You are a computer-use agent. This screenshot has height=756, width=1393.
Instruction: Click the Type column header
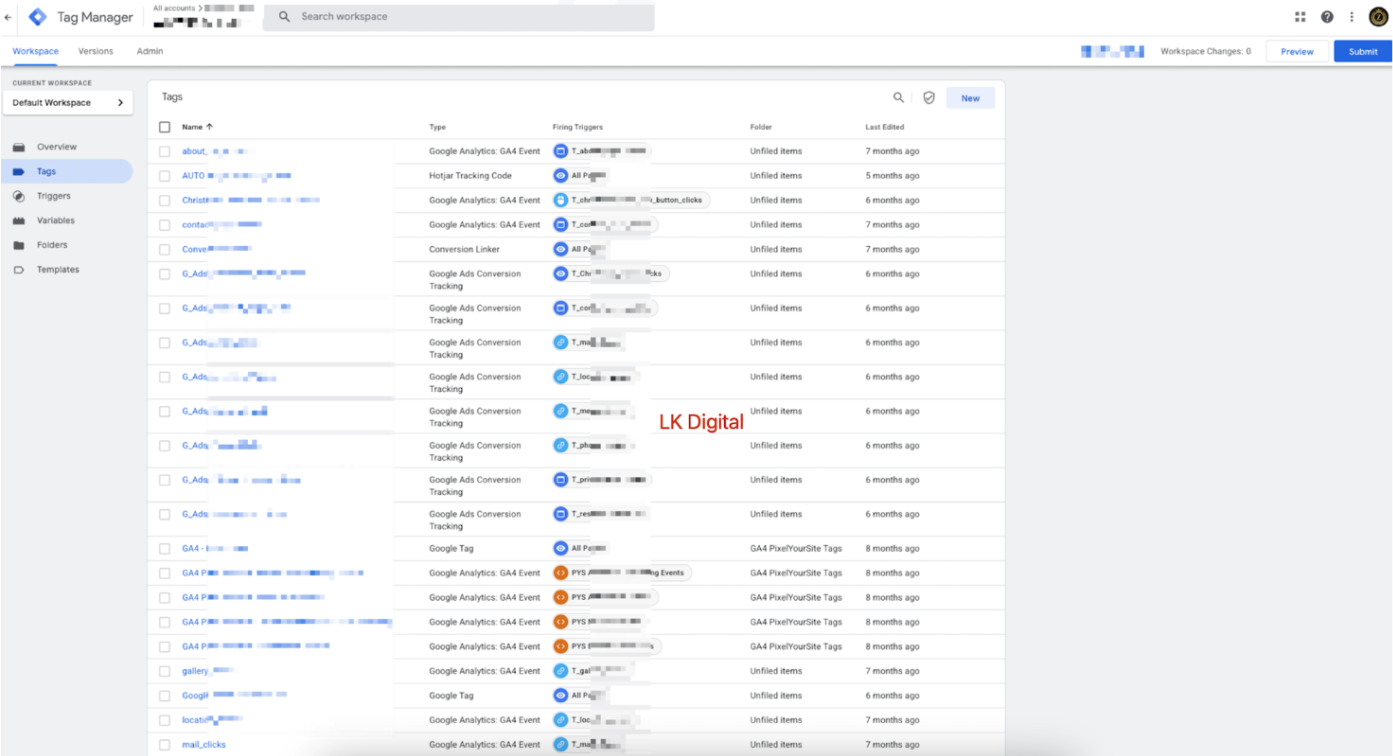tap(438, 127)
